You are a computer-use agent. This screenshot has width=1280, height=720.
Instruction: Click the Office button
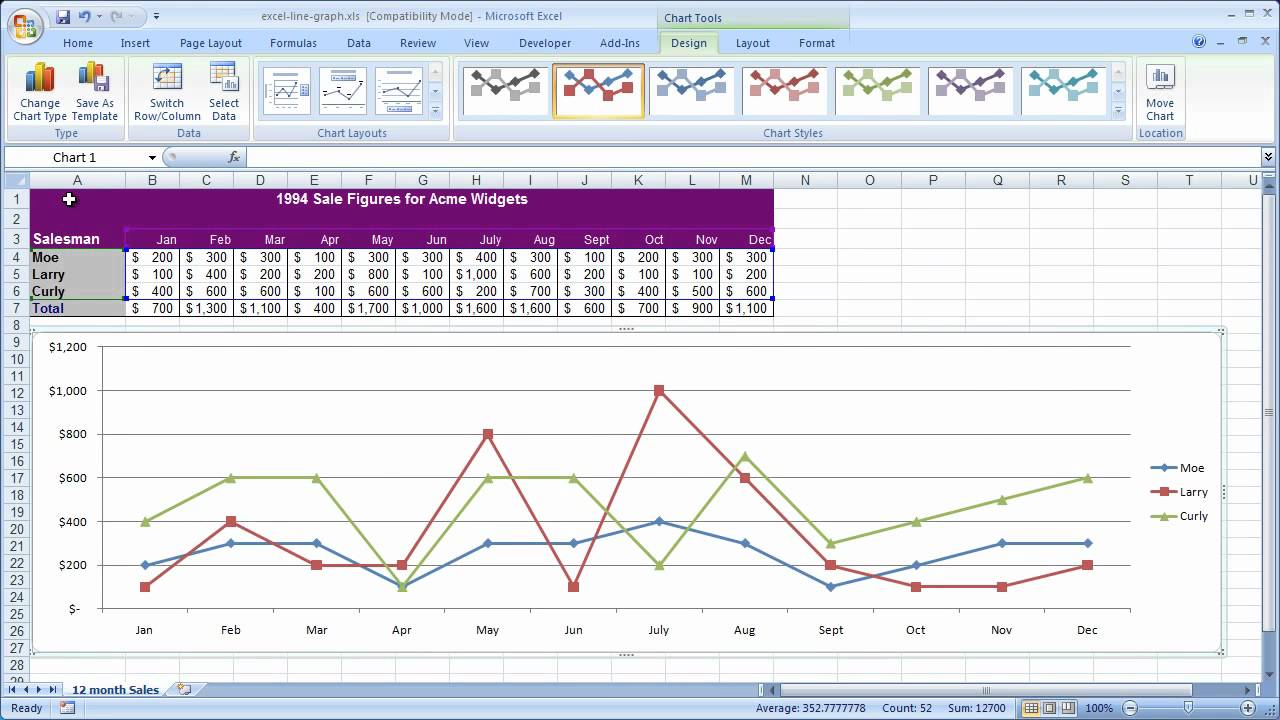coord(24,26)
